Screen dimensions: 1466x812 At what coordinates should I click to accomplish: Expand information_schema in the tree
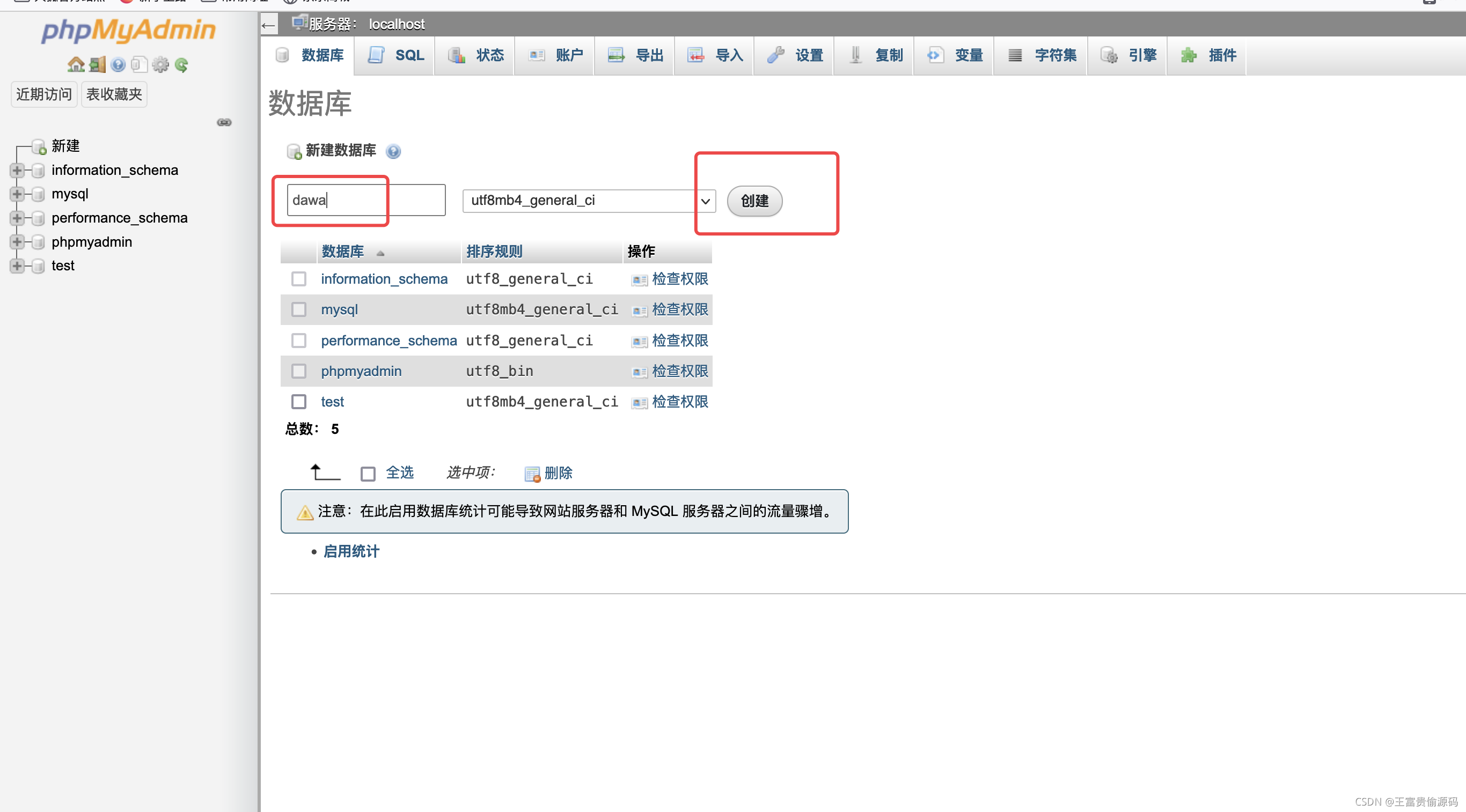click(x=17, y=171)
